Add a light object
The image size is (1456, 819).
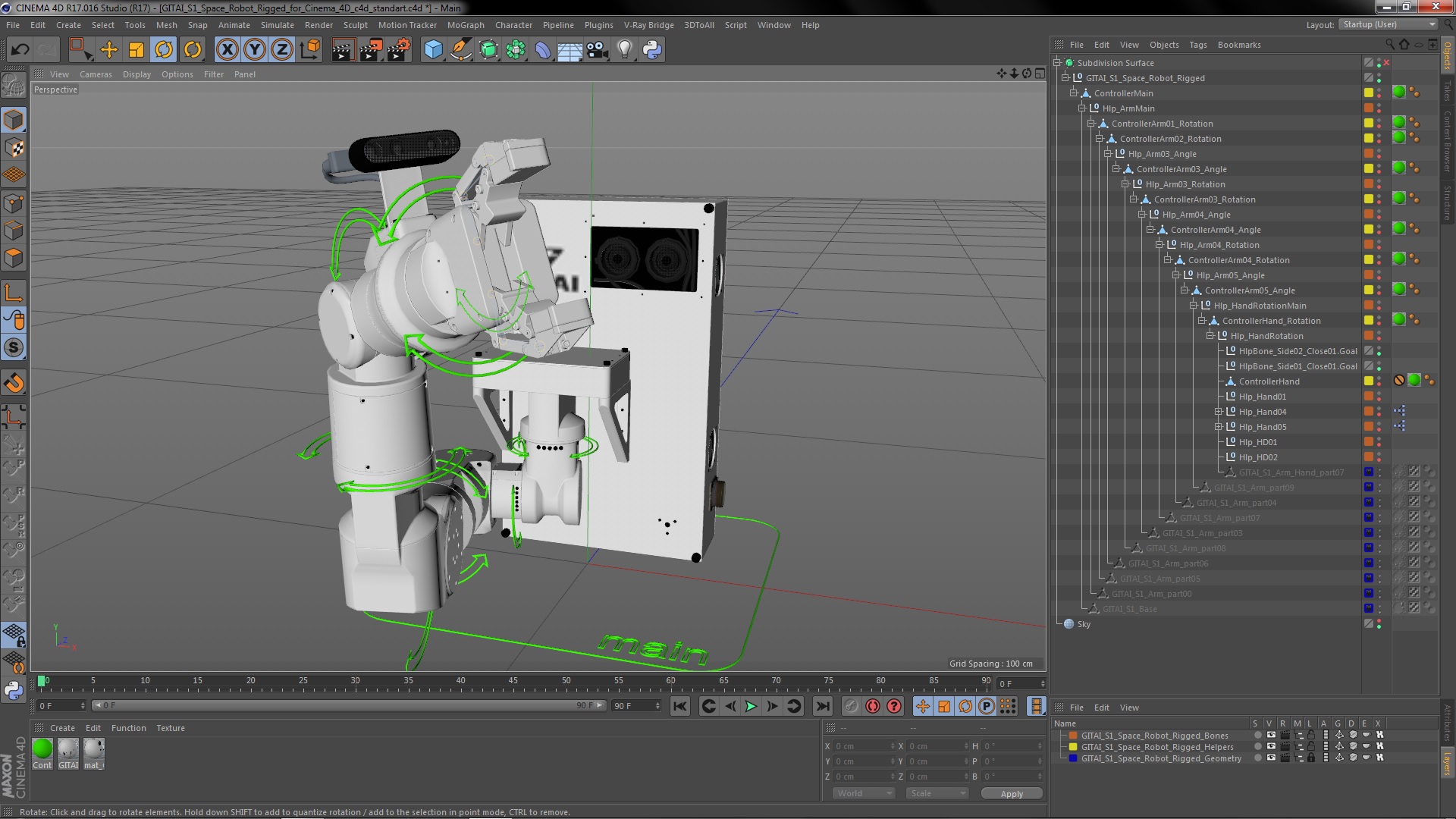[625, 50]
